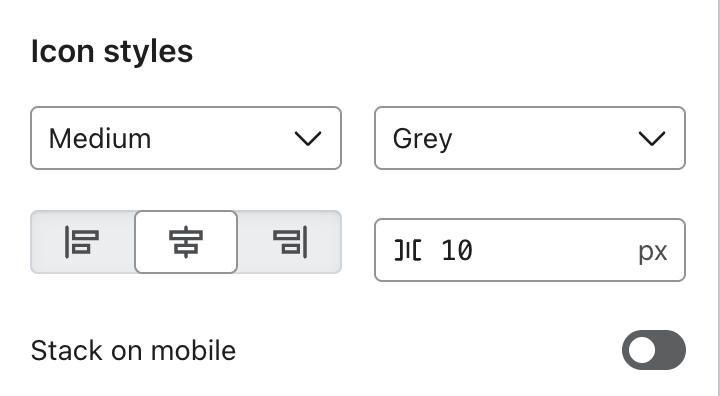Click the Icon styles section heading
The height and width of the screenshot is (396, 720).
[112, 51]
